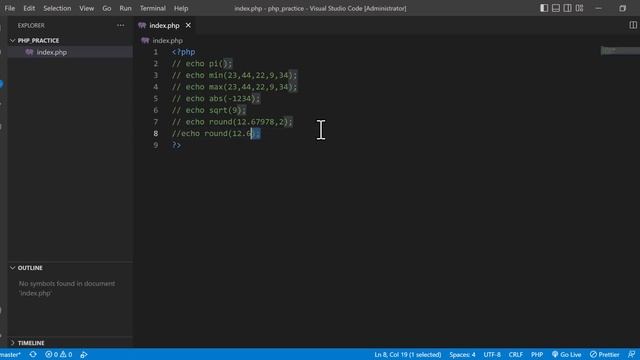Image resolution: width=640 pixels, height=360 pixels.
Task: Toggle bottom panel layout icon
Action: (556, 8)
